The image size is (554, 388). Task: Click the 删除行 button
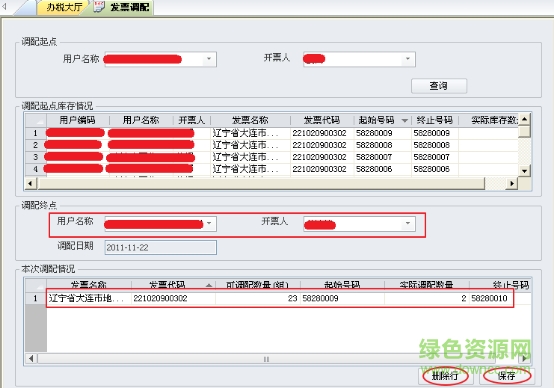pyautogui.click(x=445, y=376)
